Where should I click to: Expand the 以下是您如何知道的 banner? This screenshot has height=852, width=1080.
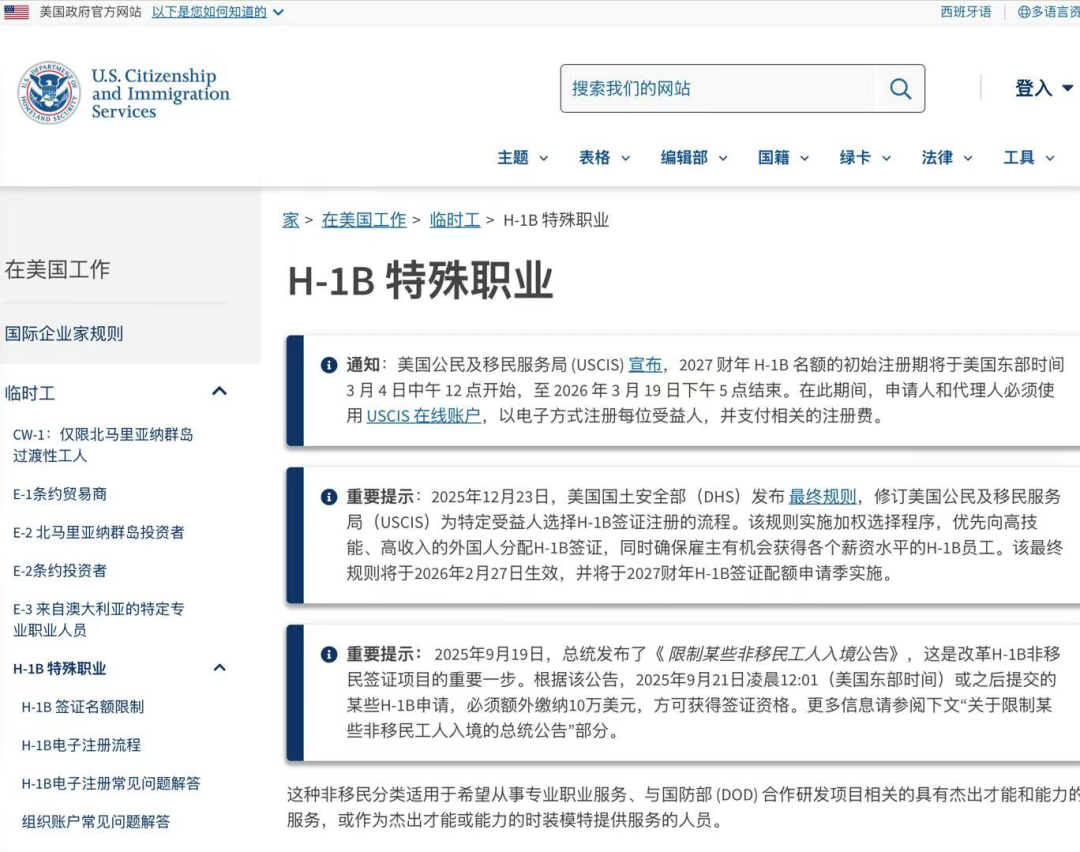(218, 12)
